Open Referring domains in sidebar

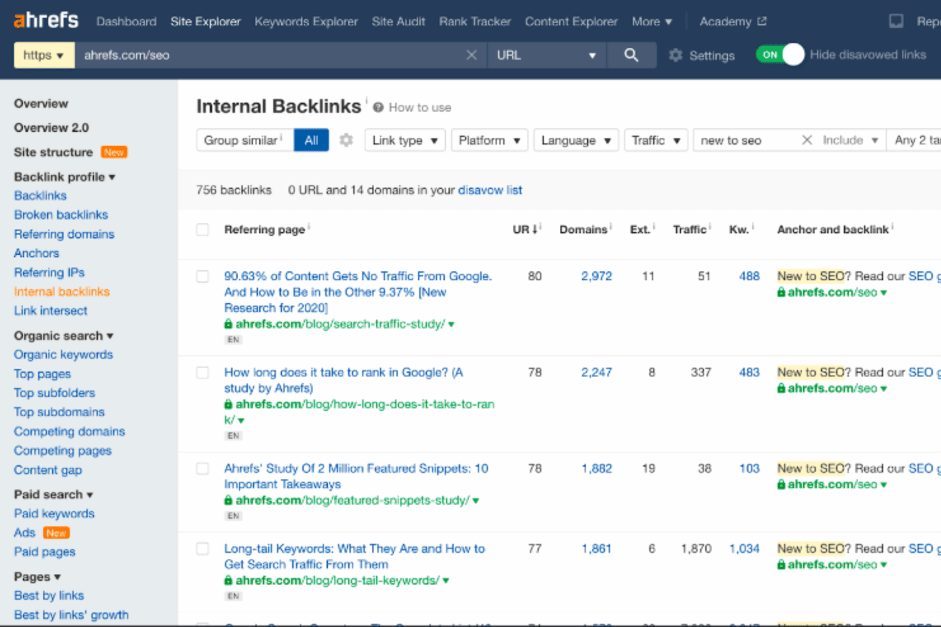click(64, 234)
